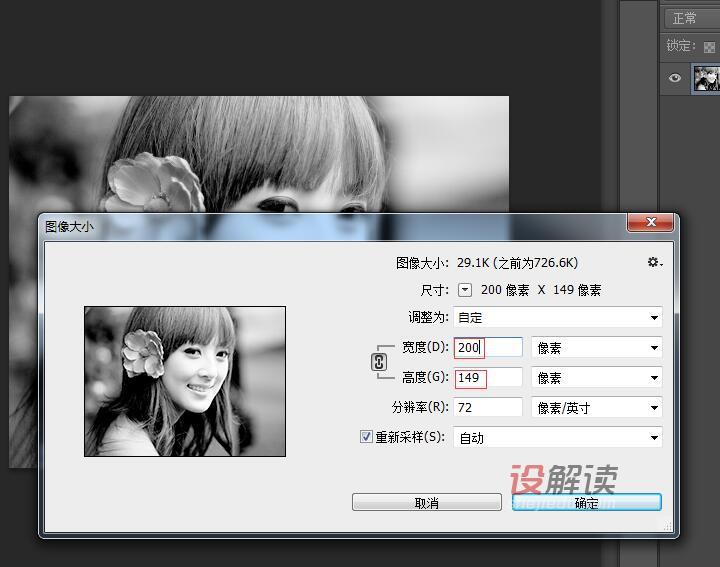The width and height of the screenshot is (720, 567).
Task: Open the height unit 像素 dropdown
Action: [x=597, y=378]
